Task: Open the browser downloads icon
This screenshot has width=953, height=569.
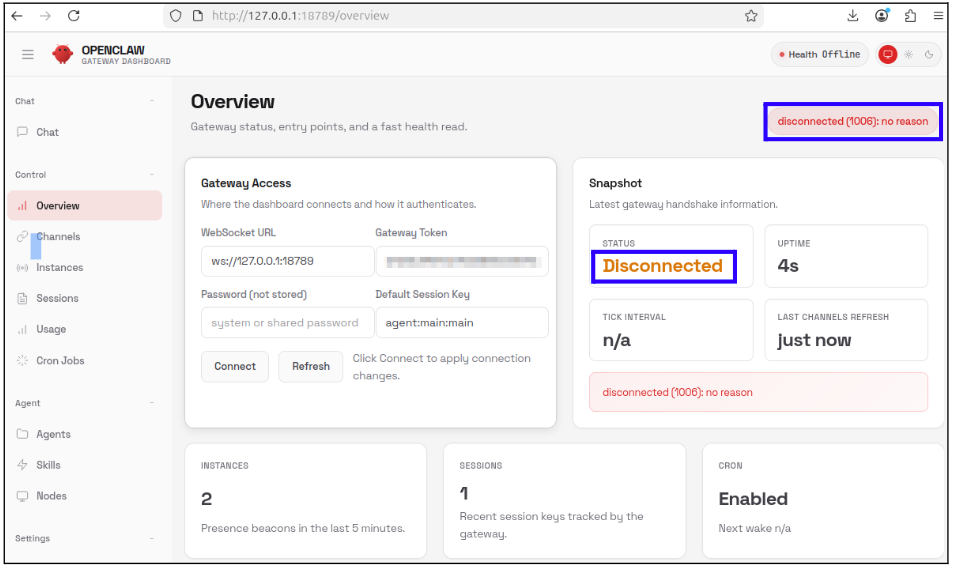Action: [853, 16]
